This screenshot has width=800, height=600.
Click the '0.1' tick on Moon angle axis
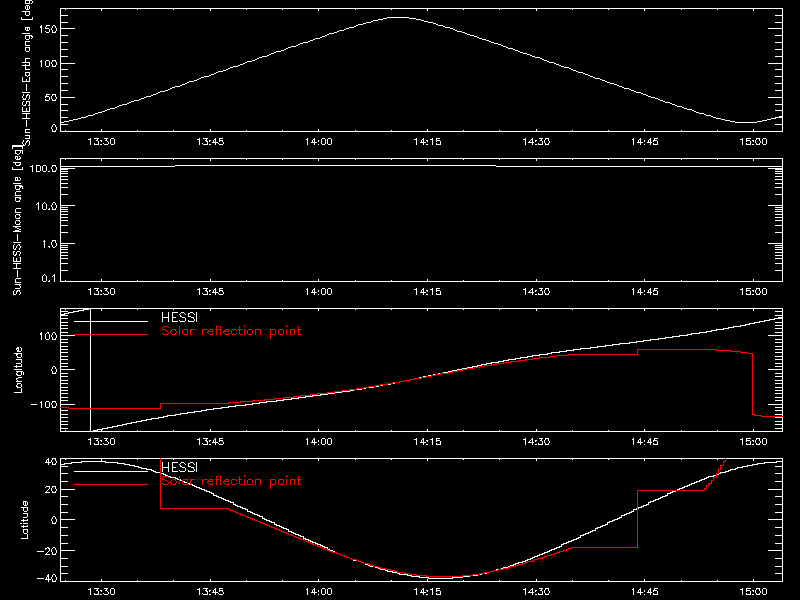tap(49, 279)
